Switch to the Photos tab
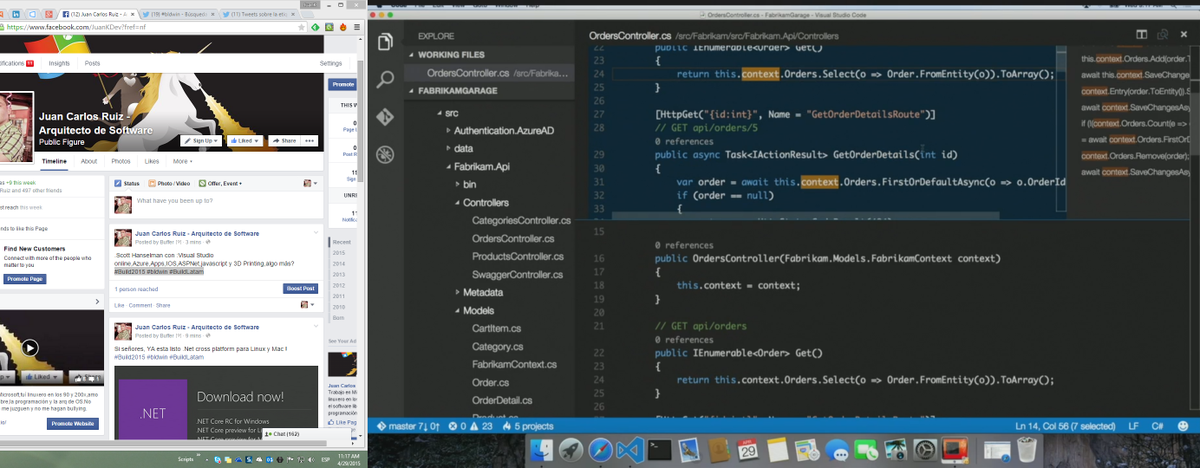The height and width of the screenshot is (468, 1200). (x=120, y=161)
